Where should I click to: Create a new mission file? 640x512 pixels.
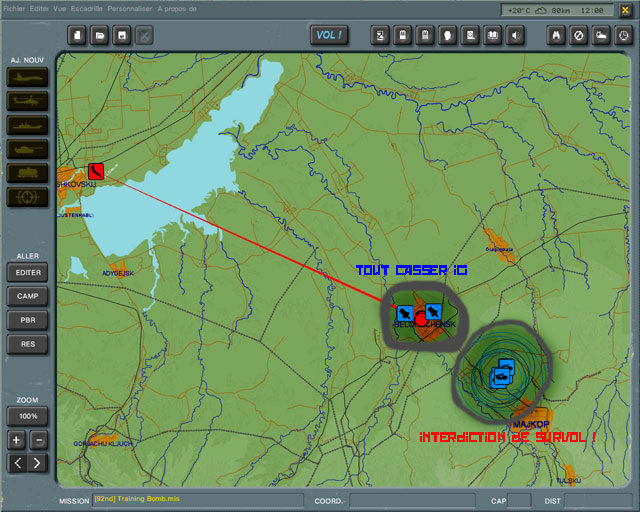tap(77, 36)
